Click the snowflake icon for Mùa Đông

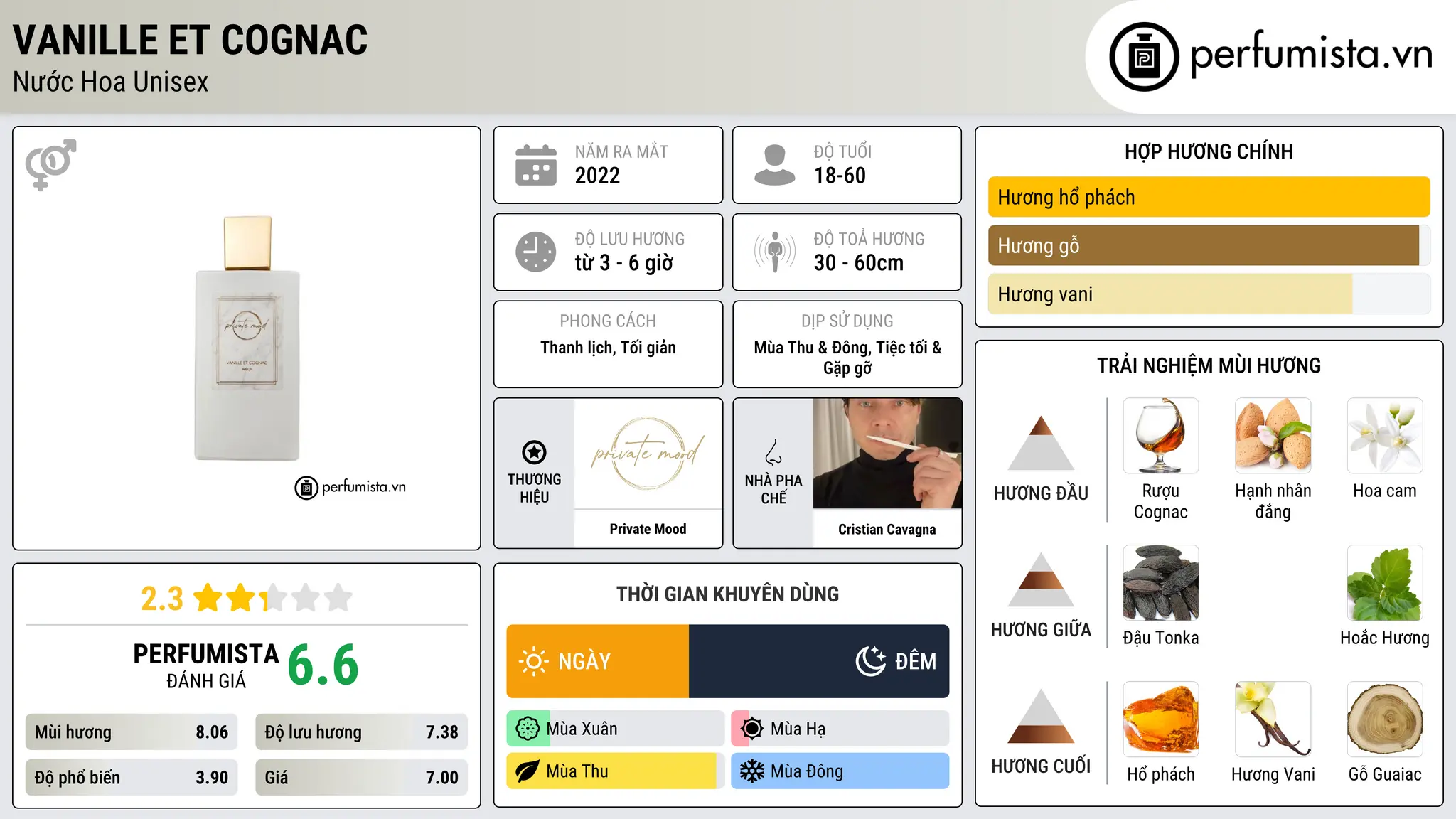(x=752, y=771)
